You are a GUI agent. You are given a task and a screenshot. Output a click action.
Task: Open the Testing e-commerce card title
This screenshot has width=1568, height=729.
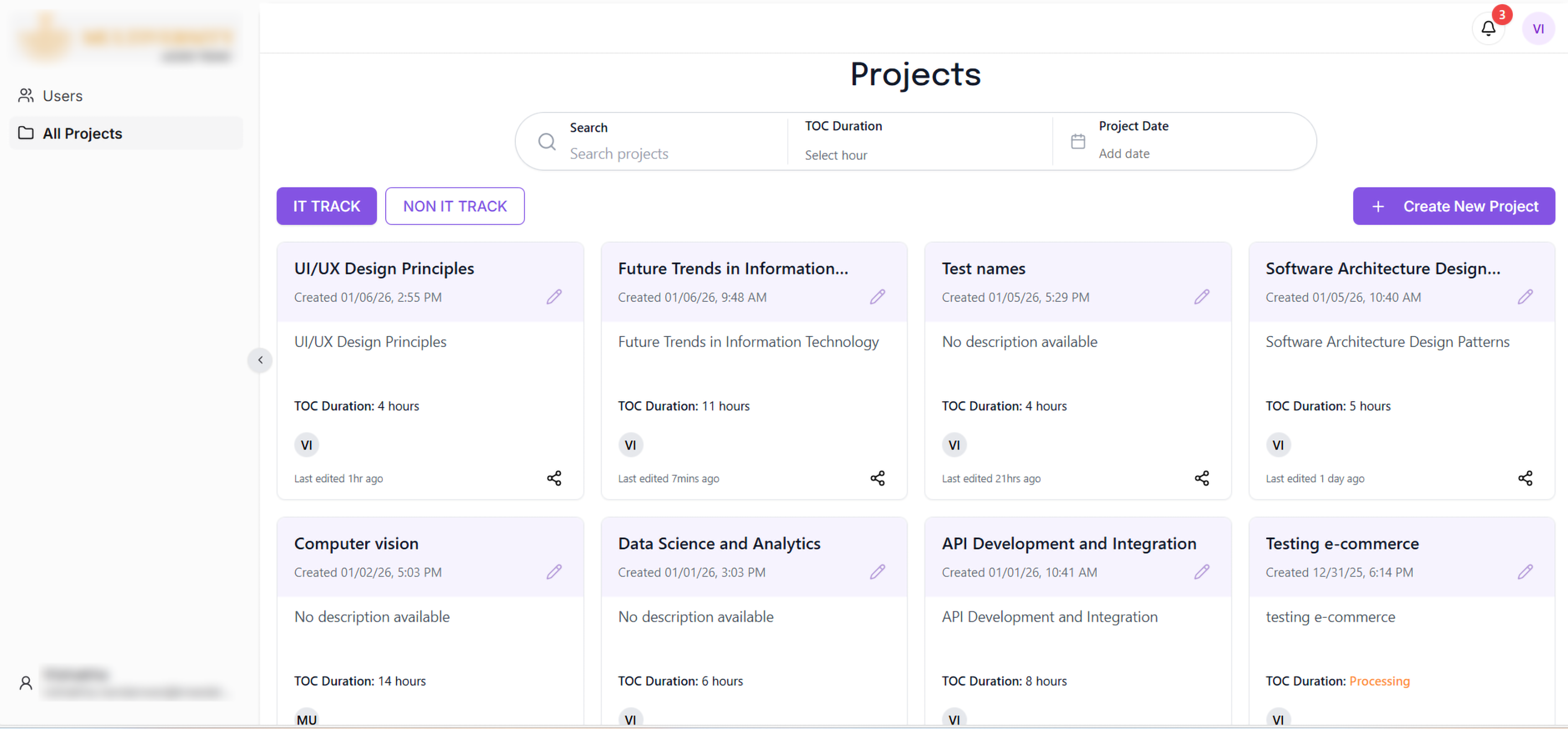(x=1342, y=543)
